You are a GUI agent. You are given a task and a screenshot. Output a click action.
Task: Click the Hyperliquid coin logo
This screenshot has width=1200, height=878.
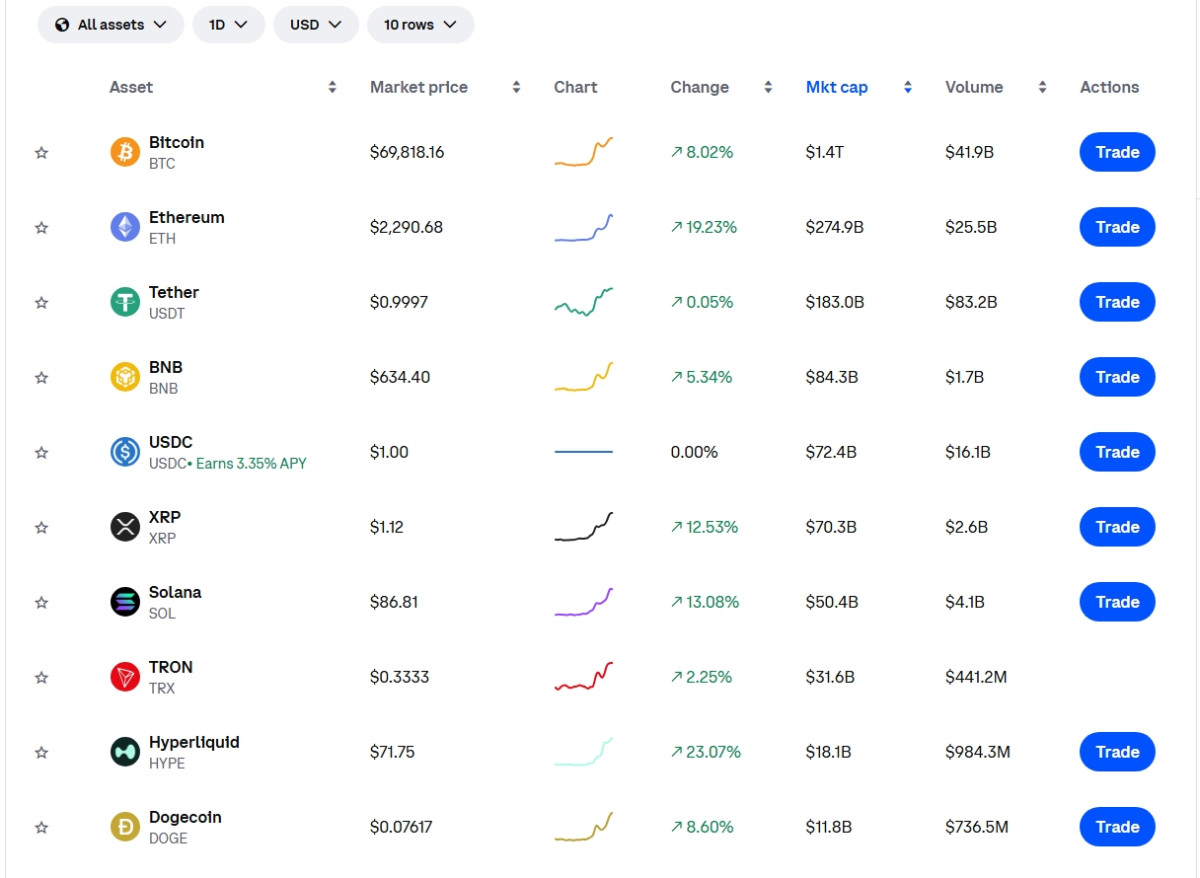pyautogui.click(x=125, y=752)
